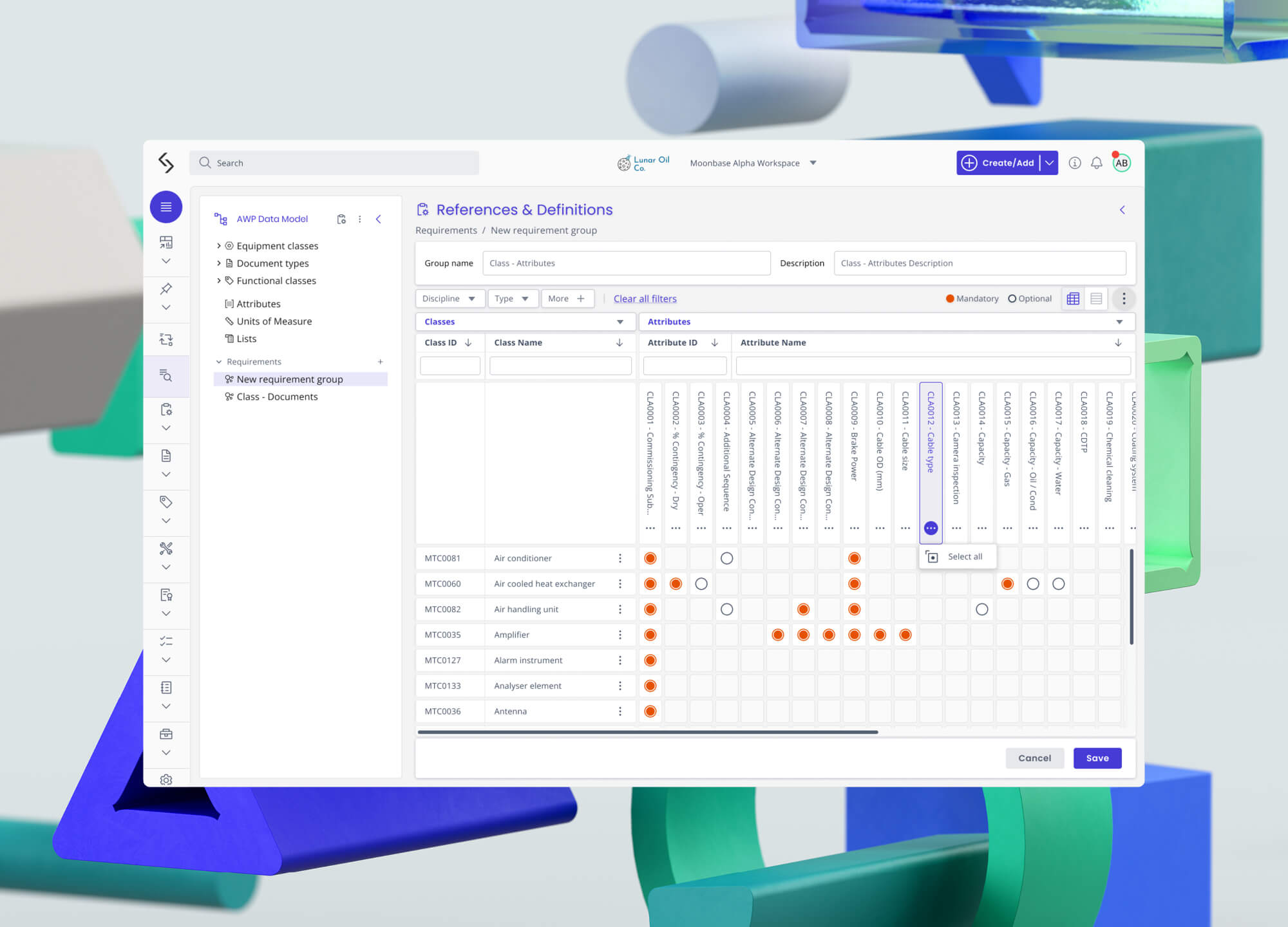Click the notifications bell icon
1288x927 pixels.
tap(1096, 163)
